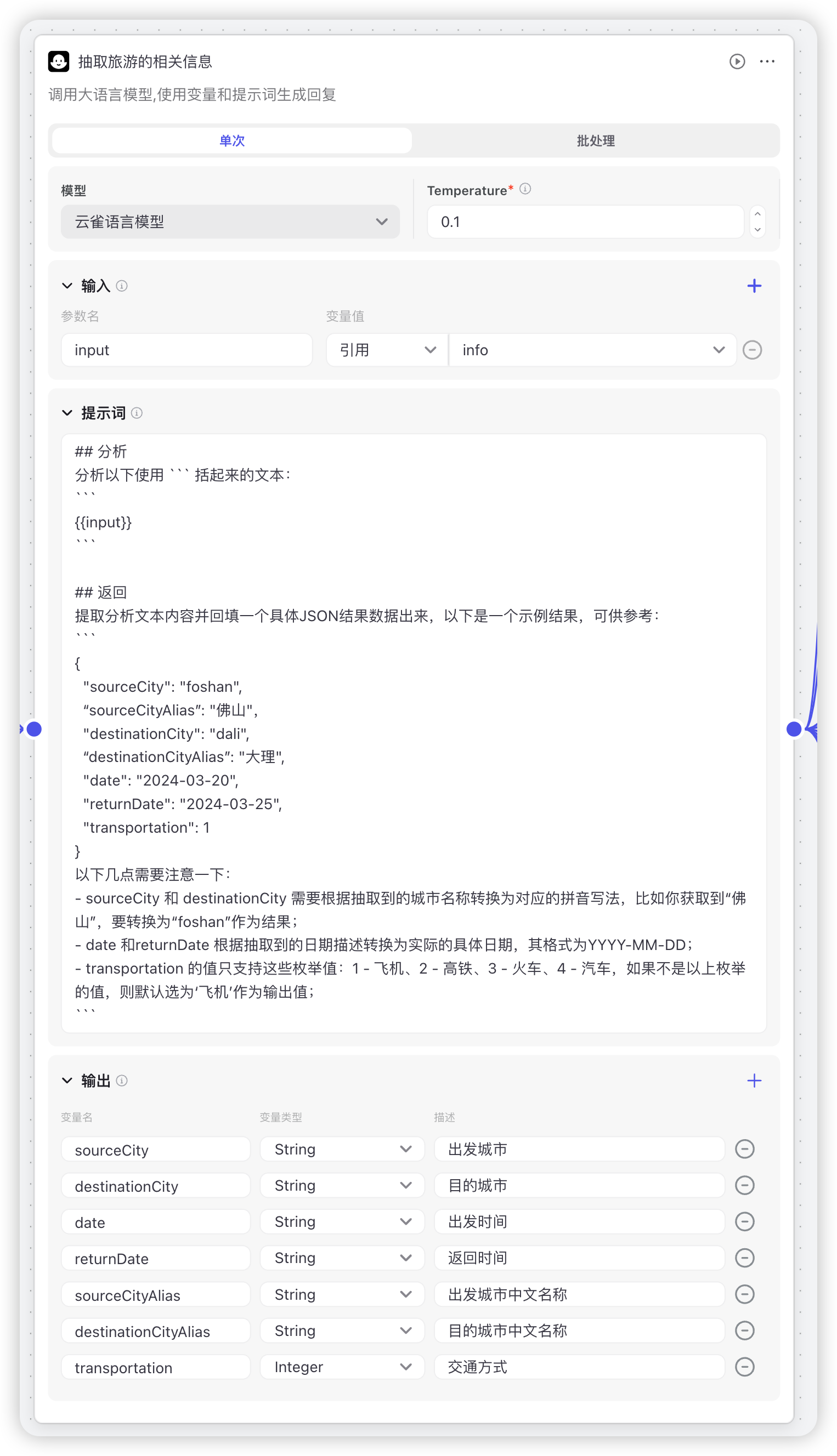The image size is (837, 1456).
Task: Edit the date variable name field
Action: pos(156,1222)
